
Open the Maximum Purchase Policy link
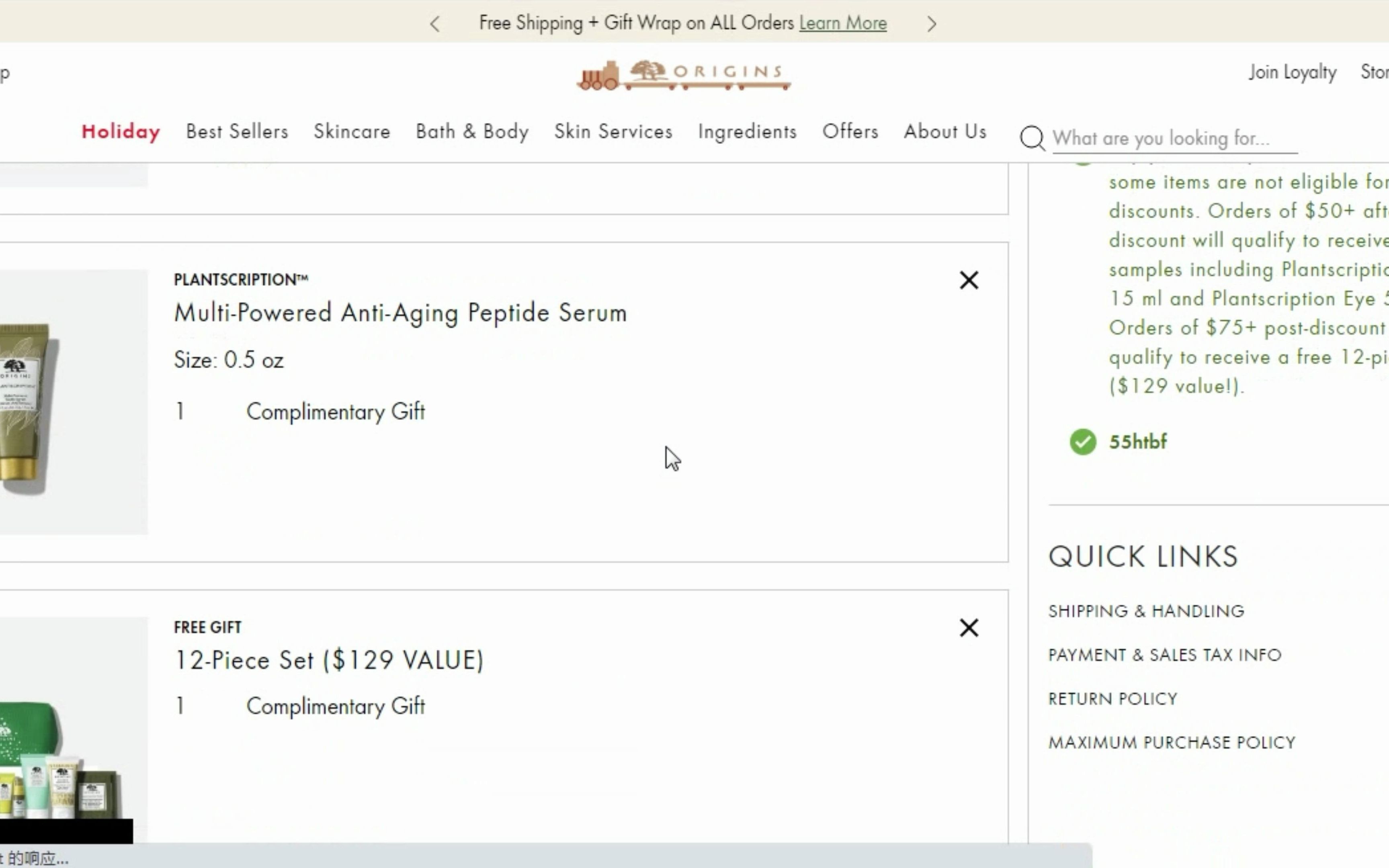point(1172,742)
